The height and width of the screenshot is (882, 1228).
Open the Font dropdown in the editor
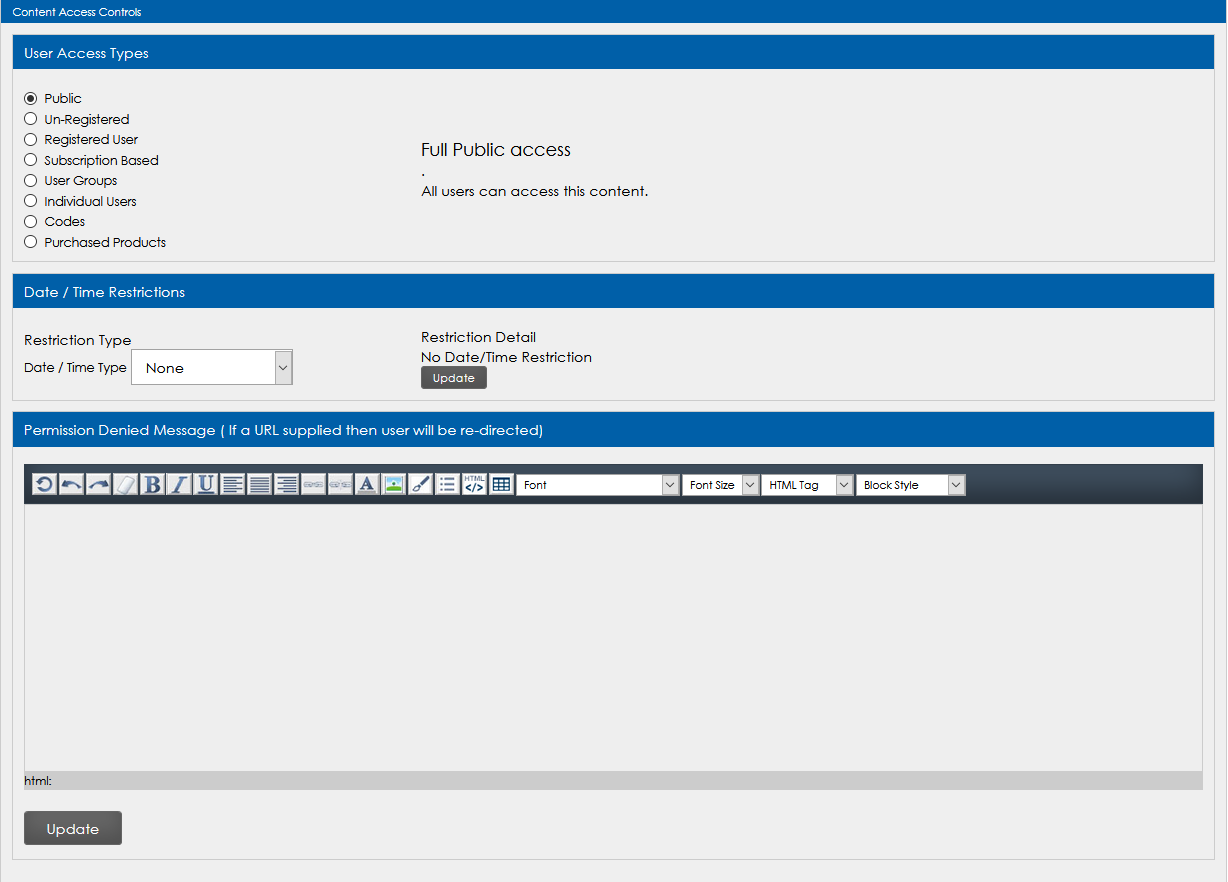coord(597,484)
